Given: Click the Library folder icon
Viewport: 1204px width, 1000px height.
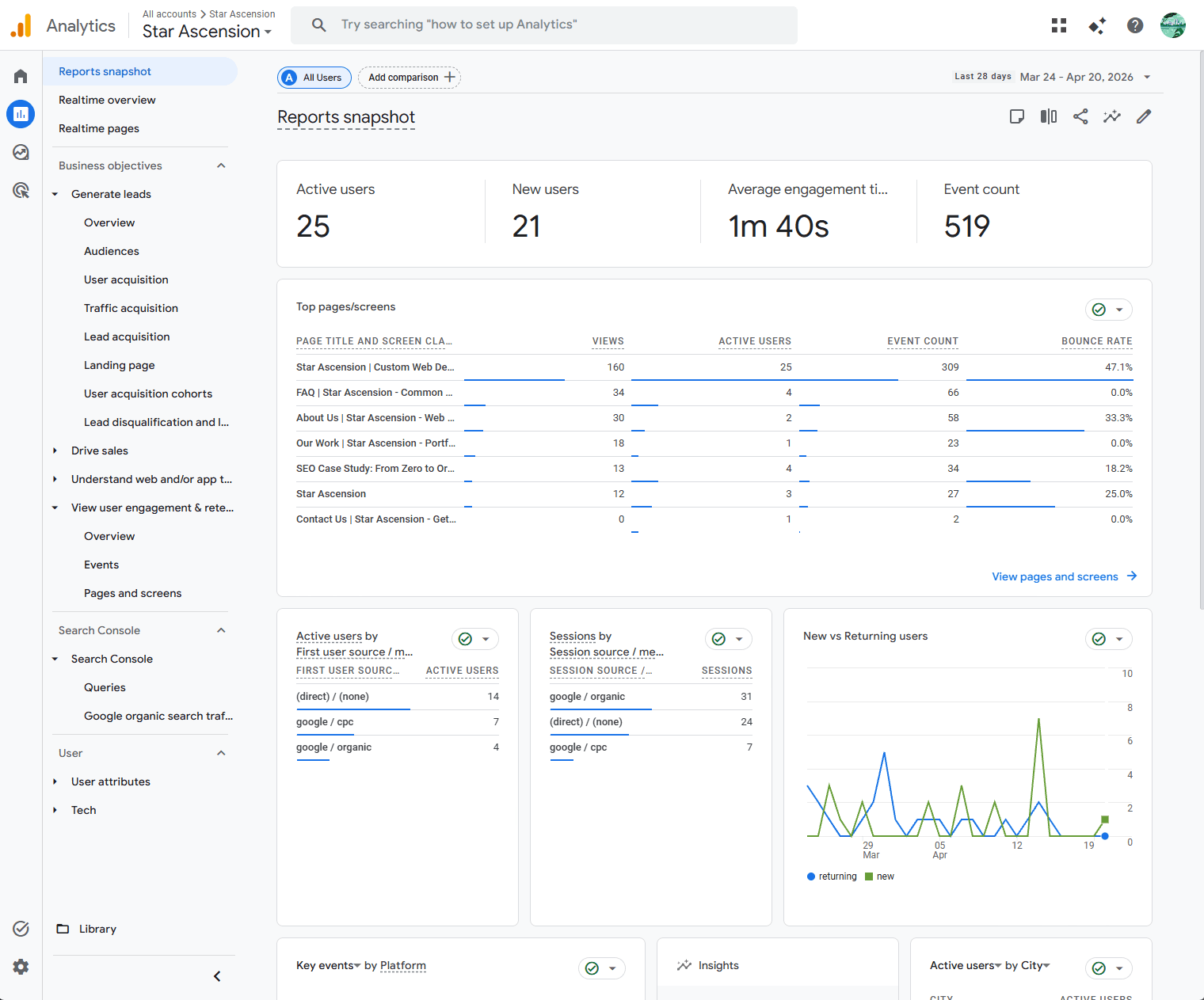Looking at the screenshot, I should point(63,929).
